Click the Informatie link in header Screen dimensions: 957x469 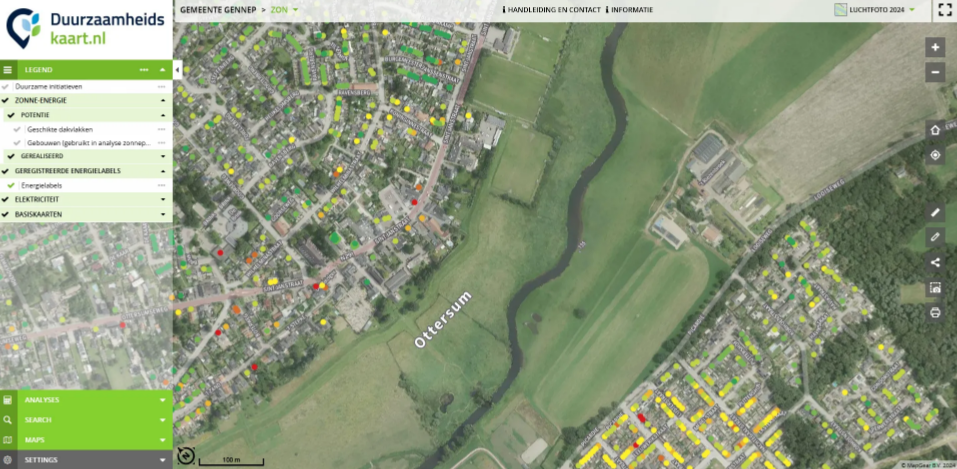[630, 9]
